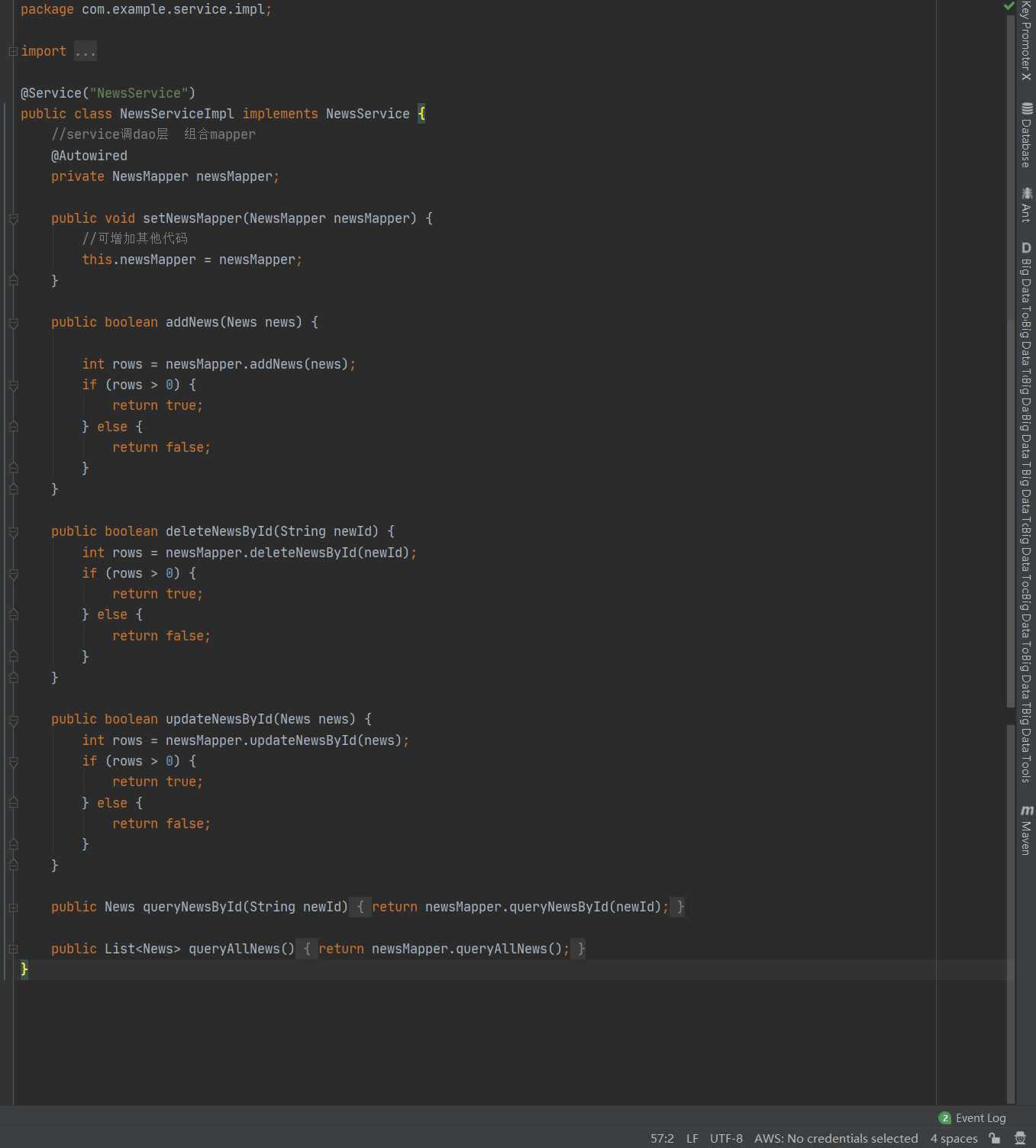The height and width of the screenshot is (1148, 1036).
Task: Click the updateNewsById method name in signature
Action: (219, 719)
